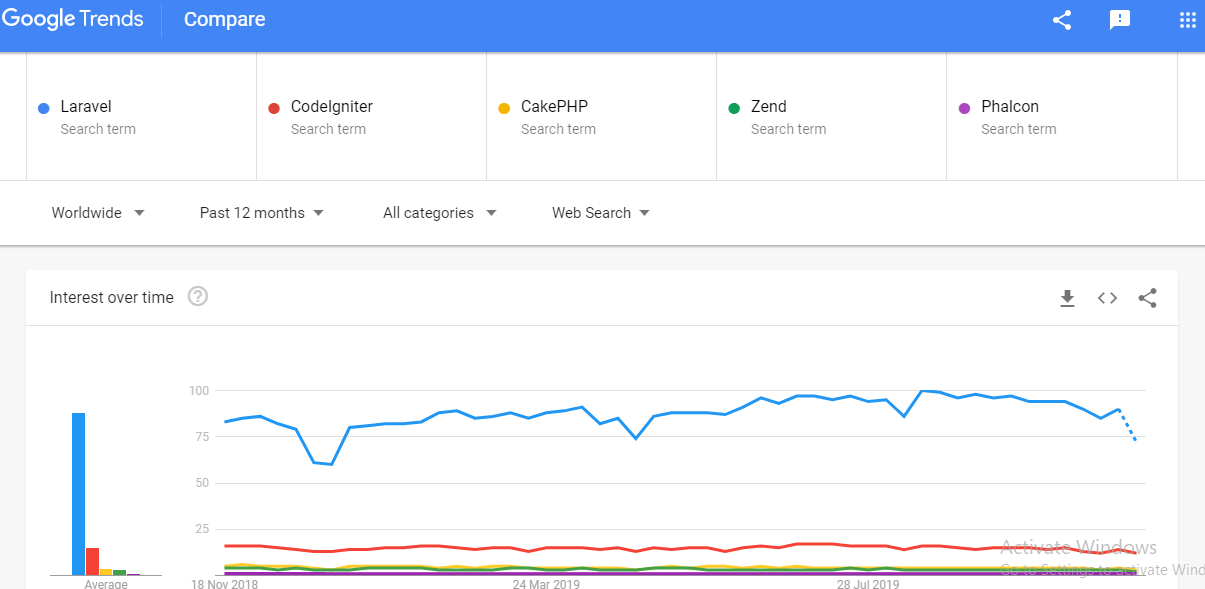This screenshot has height=589, width=1205.
Task: Share the comparison via the top share icon
Action: tap(1061, 19)
